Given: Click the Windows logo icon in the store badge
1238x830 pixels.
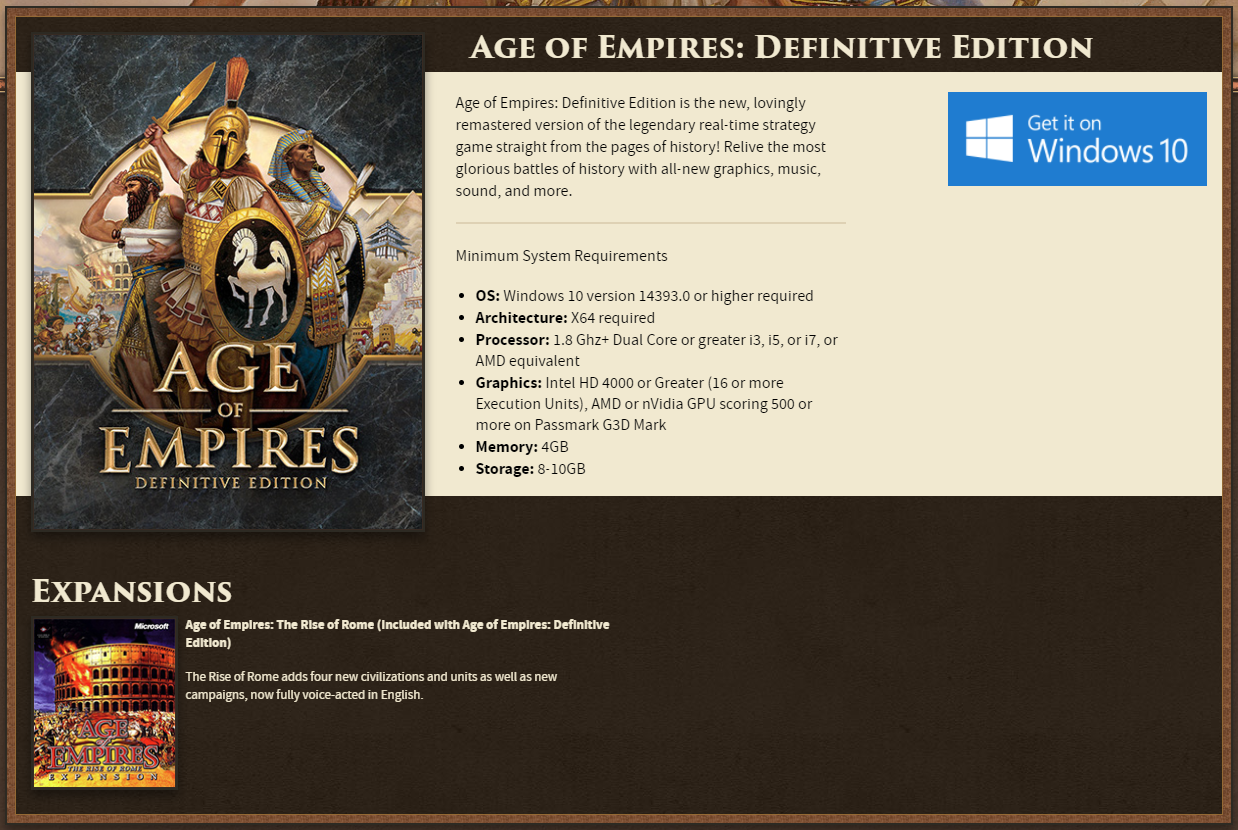Looking at the screenshot, I should pos(988,138).
